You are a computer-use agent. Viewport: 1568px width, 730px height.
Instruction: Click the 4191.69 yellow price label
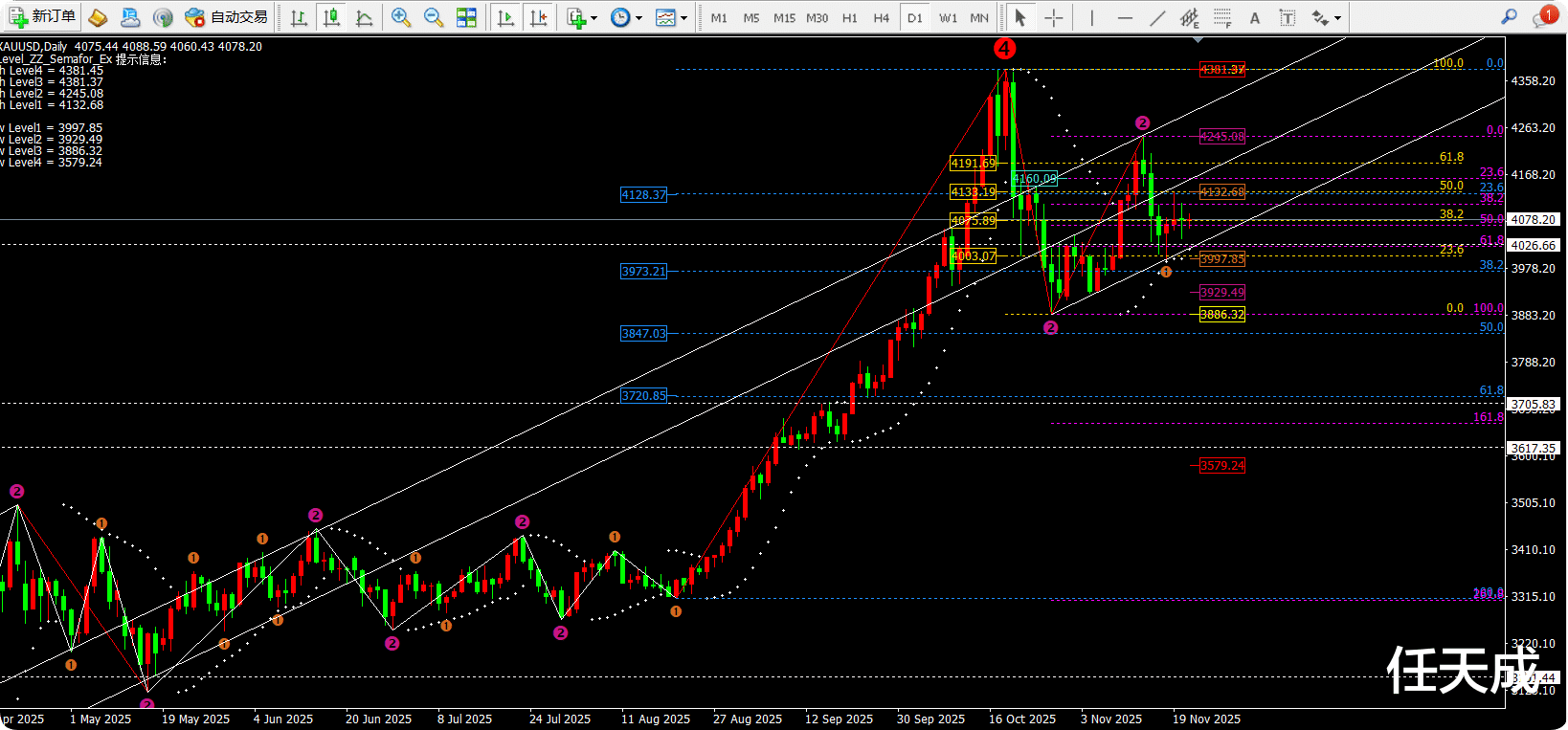click(x=973, y=164)
